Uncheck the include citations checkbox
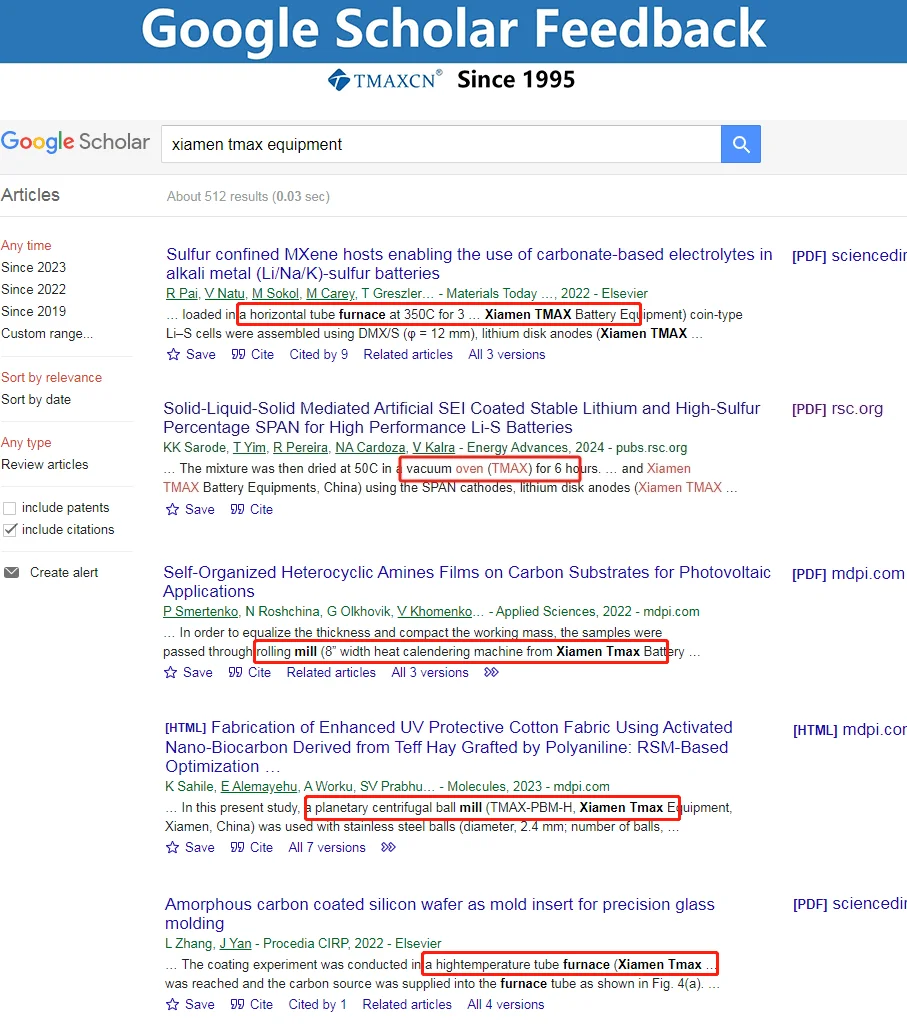 (x=10, y=530)
